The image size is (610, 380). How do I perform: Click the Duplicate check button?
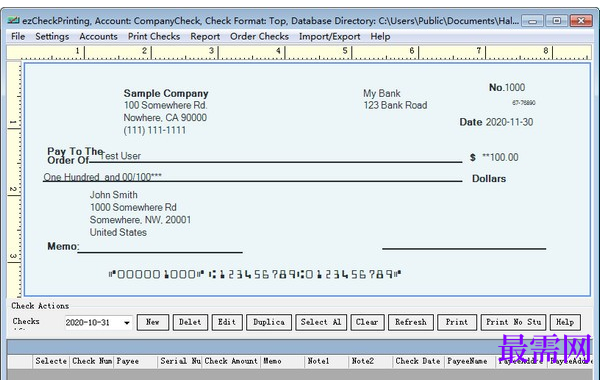click(269, 322)
